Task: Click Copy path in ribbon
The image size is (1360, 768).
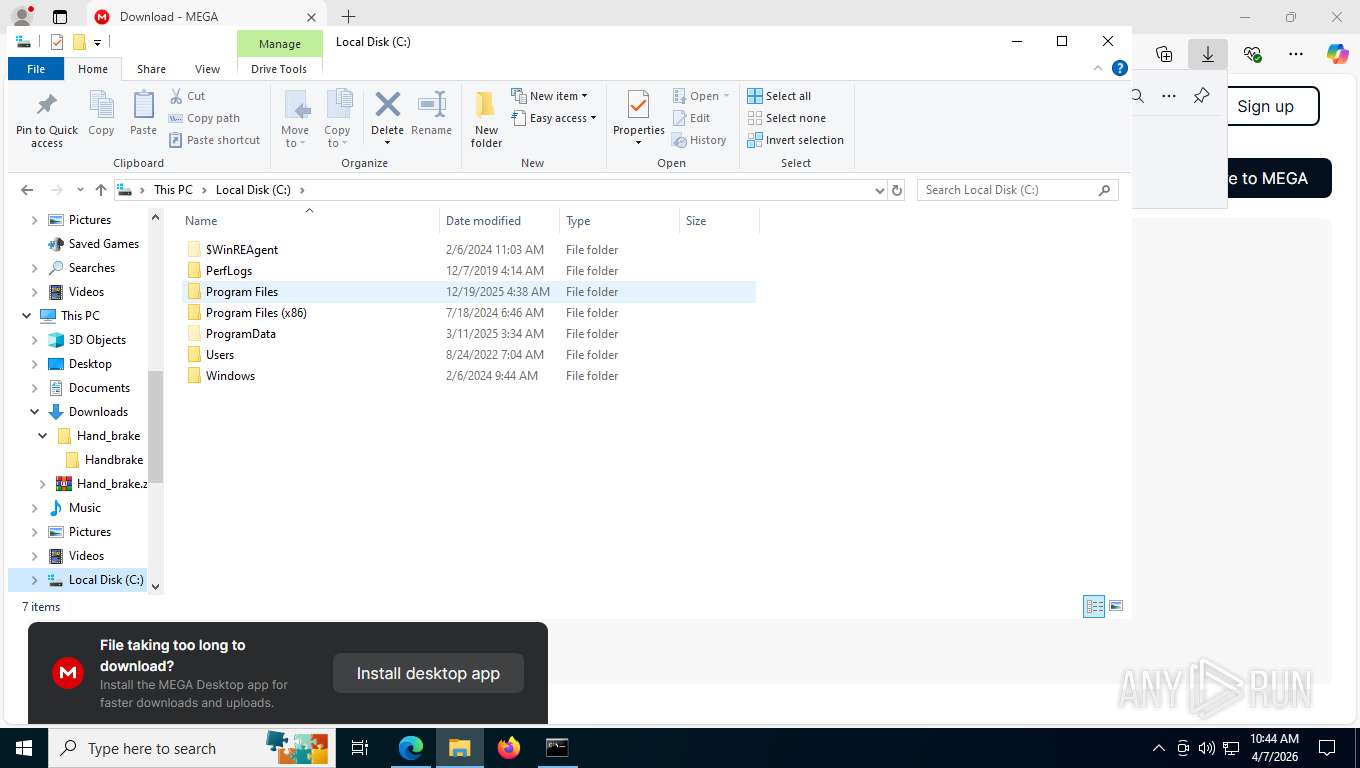Action: [x=204, y=118]
